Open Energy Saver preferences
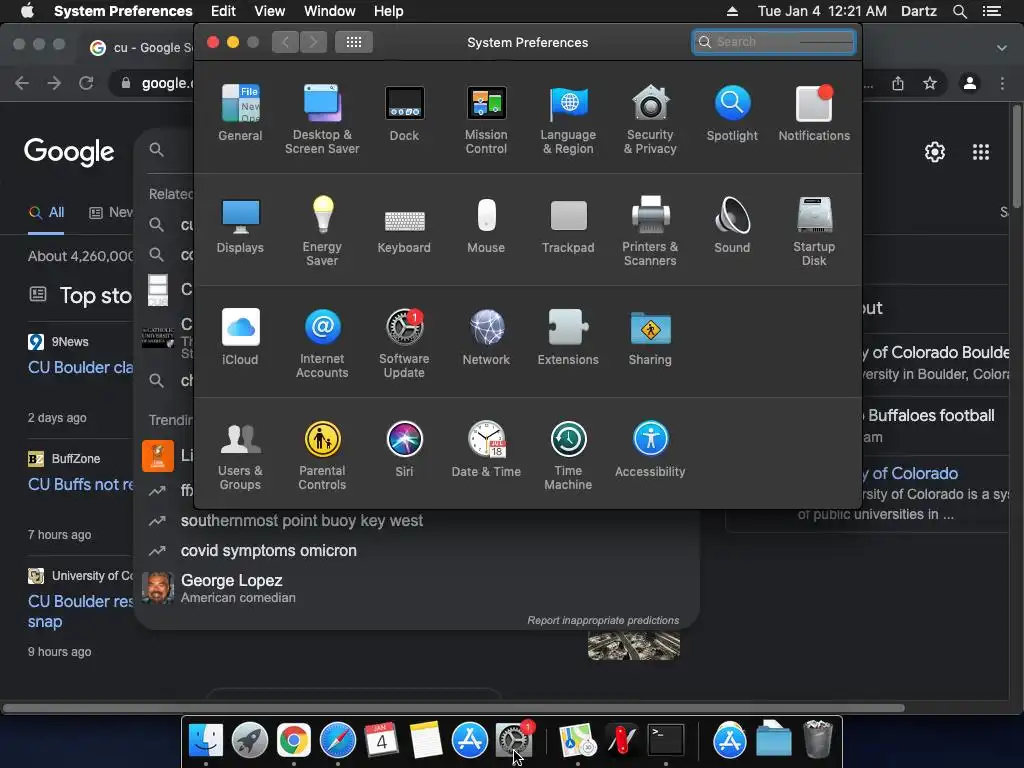Image resolution: width=1024 pixels, height=768 pixels. [322, 231]
